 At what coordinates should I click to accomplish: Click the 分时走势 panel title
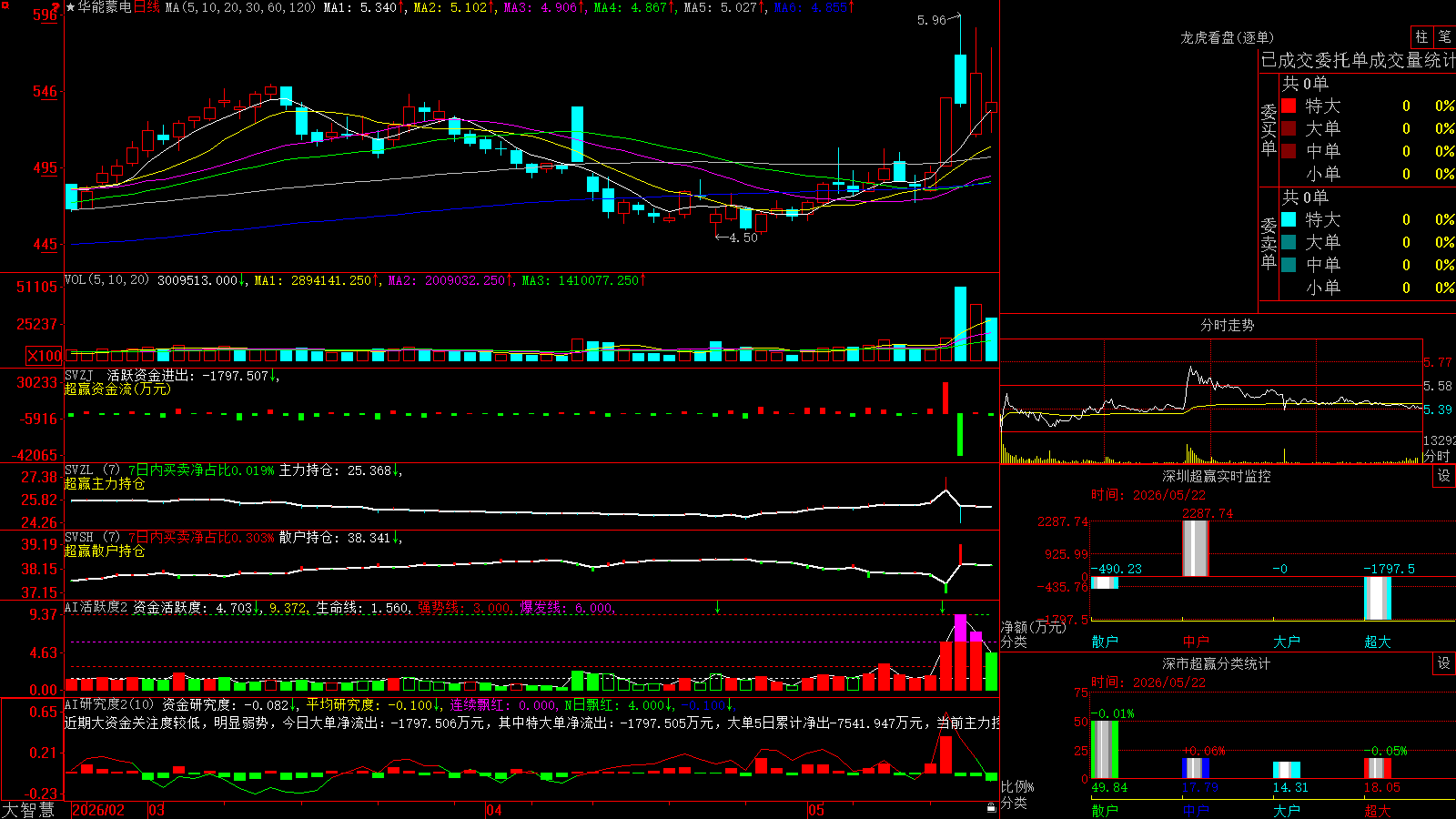click(1227, 325)
